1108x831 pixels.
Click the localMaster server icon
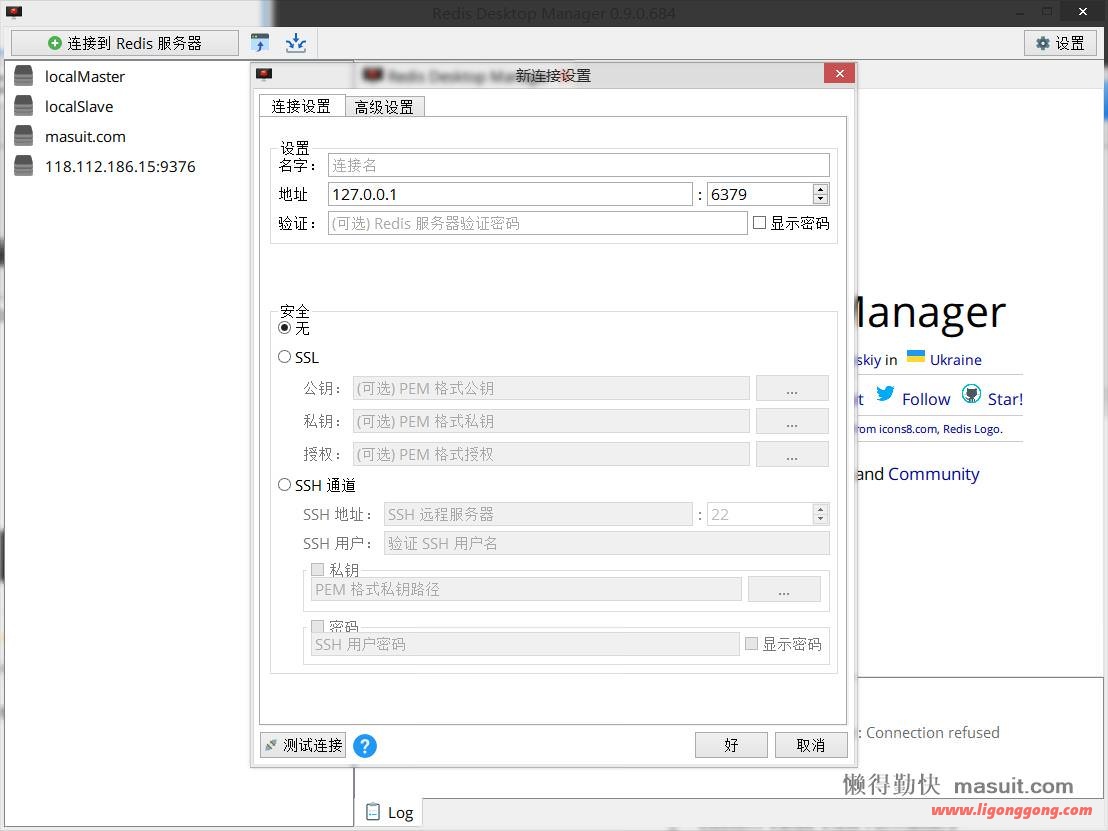tap(23, 76)
